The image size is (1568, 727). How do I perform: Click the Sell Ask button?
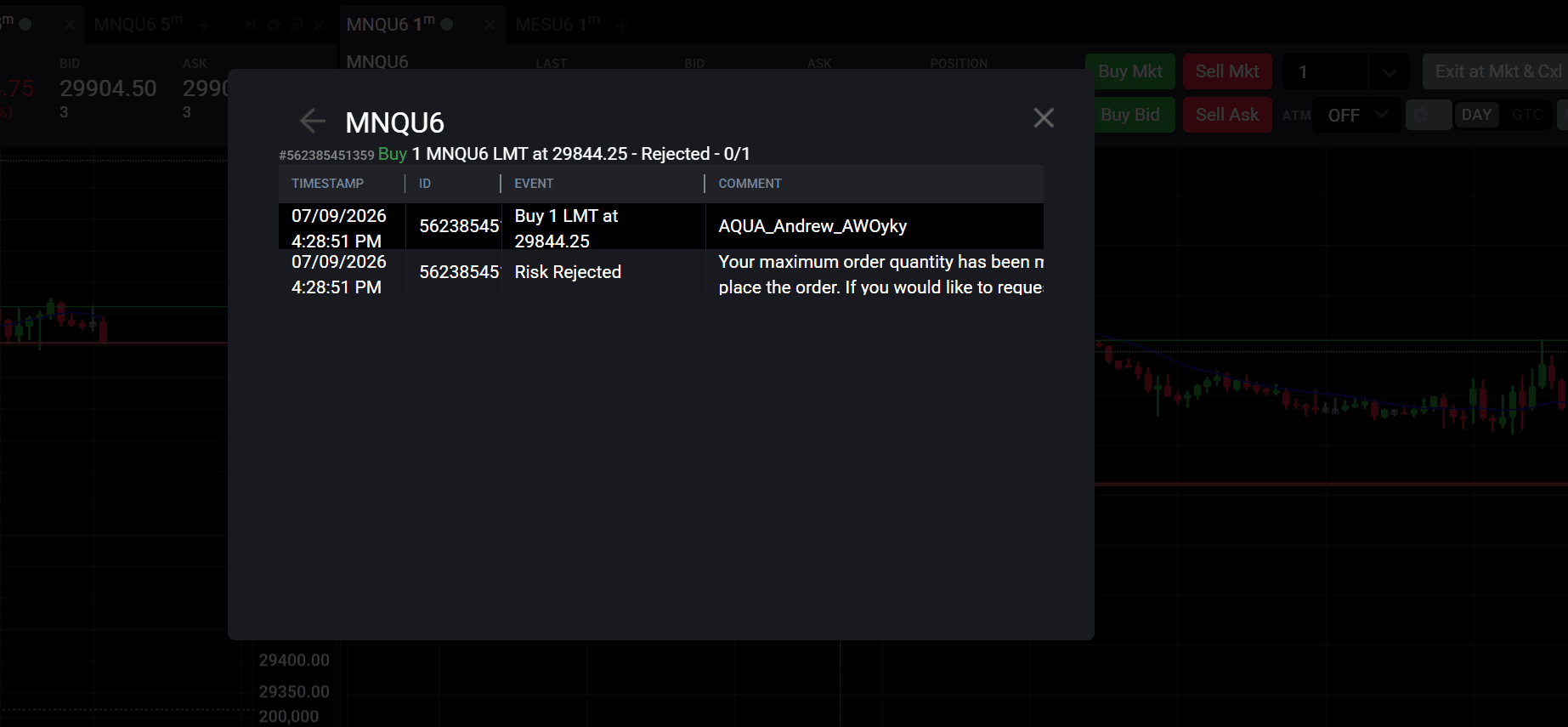click(1227, 115)
